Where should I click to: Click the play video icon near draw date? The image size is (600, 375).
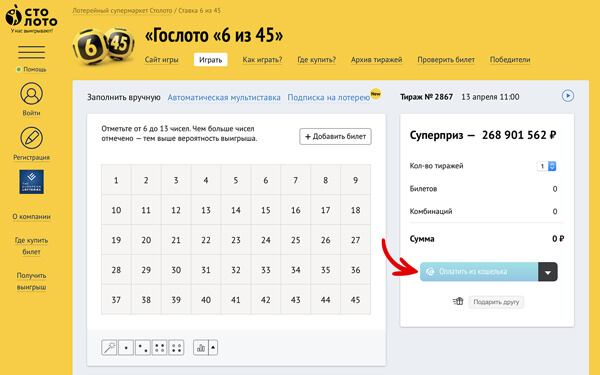tap(568, 96)
